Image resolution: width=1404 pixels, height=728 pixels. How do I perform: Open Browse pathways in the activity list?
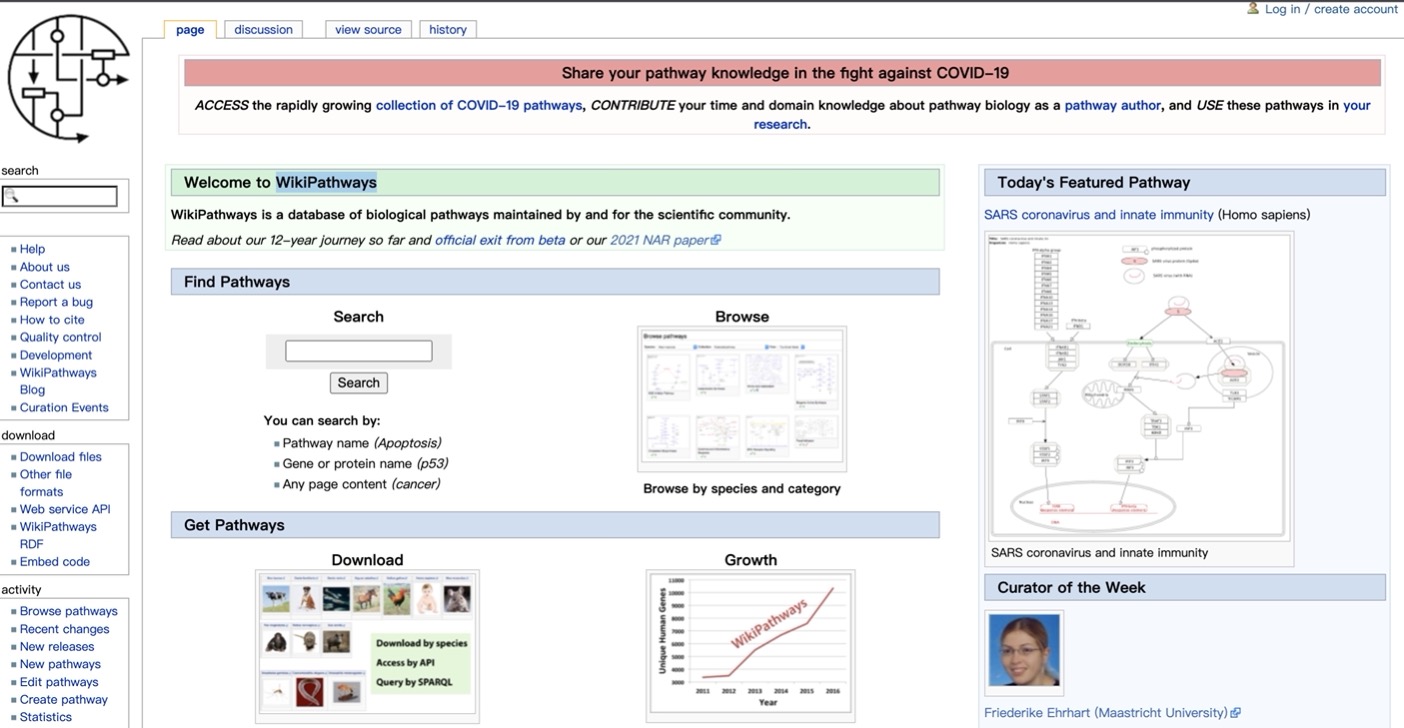69,611
